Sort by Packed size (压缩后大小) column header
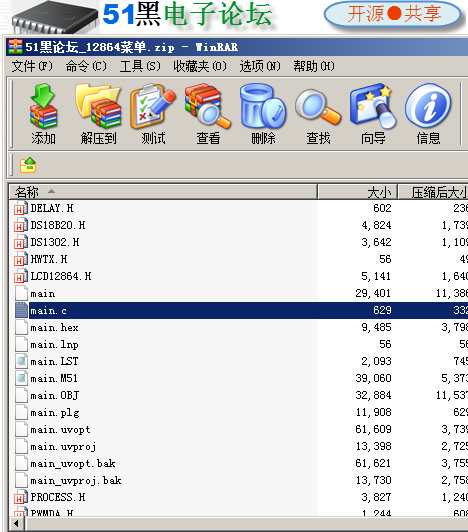The width and height of the screenshot is (468, 532). coord(433,192)
